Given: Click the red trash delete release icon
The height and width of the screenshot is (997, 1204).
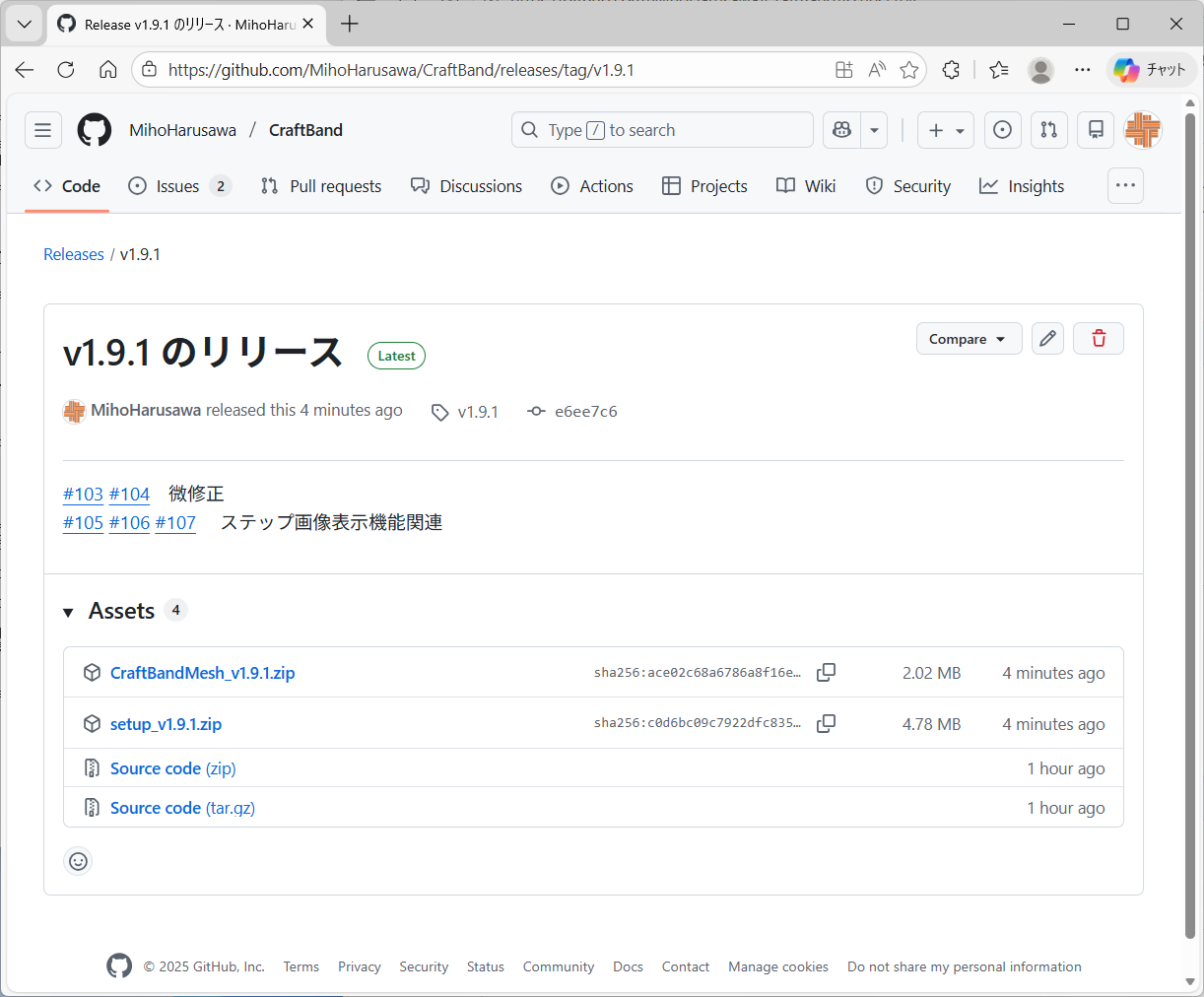Looking at the screenshot, I should pyautogui.click(x=1099, y=339).
